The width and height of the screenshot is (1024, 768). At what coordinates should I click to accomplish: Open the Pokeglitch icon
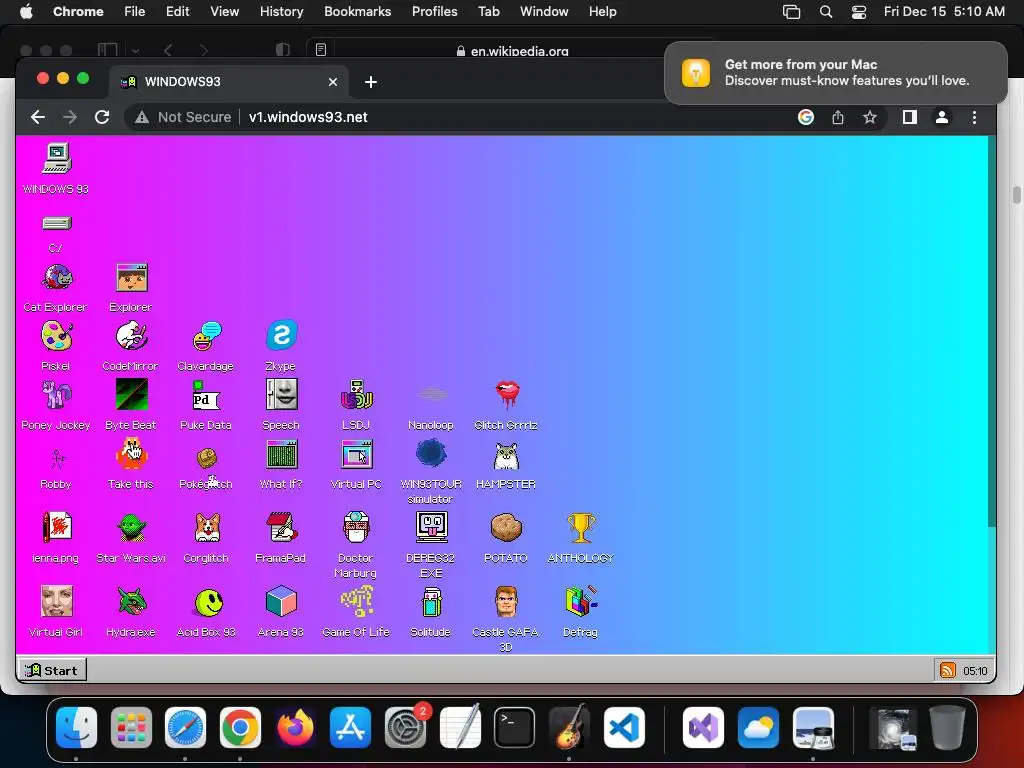pyautogui.click(x=207, y=458)
